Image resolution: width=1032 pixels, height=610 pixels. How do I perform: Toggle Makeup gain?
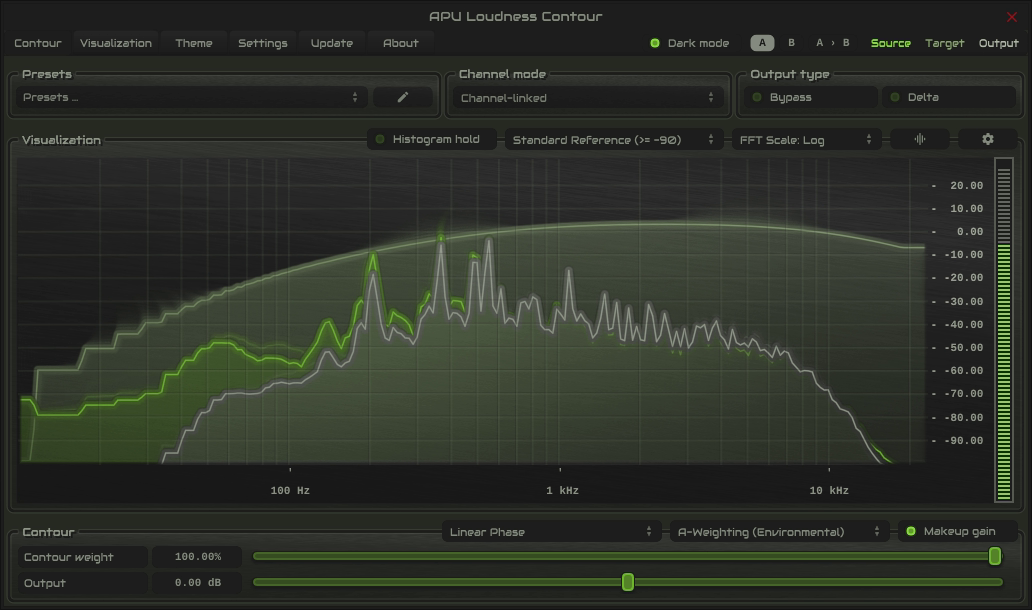click(x=958, y=532)
